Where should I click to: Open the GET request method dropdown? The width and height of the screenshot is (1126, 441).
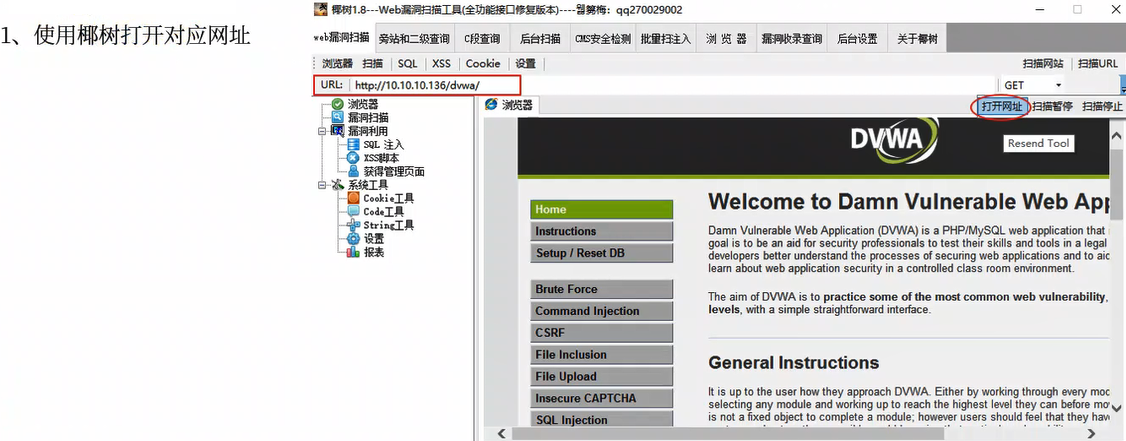point(1058,85)
